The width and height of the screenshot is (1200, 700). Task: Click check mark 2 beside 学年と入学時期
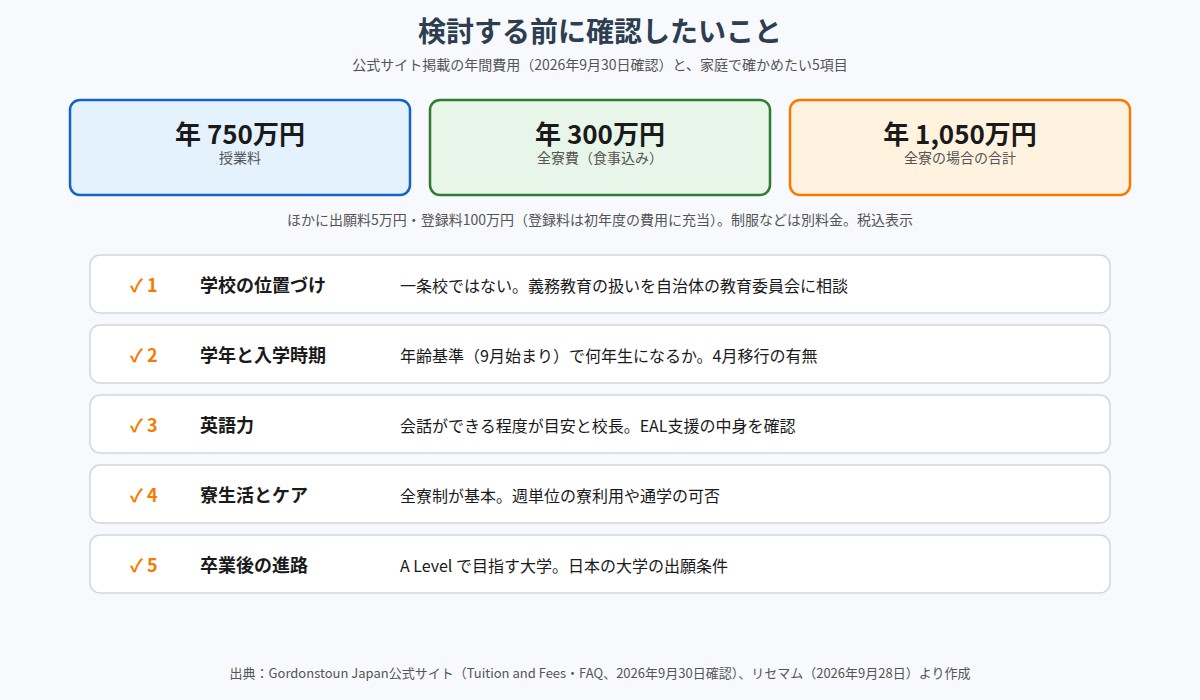pos(143,355)
